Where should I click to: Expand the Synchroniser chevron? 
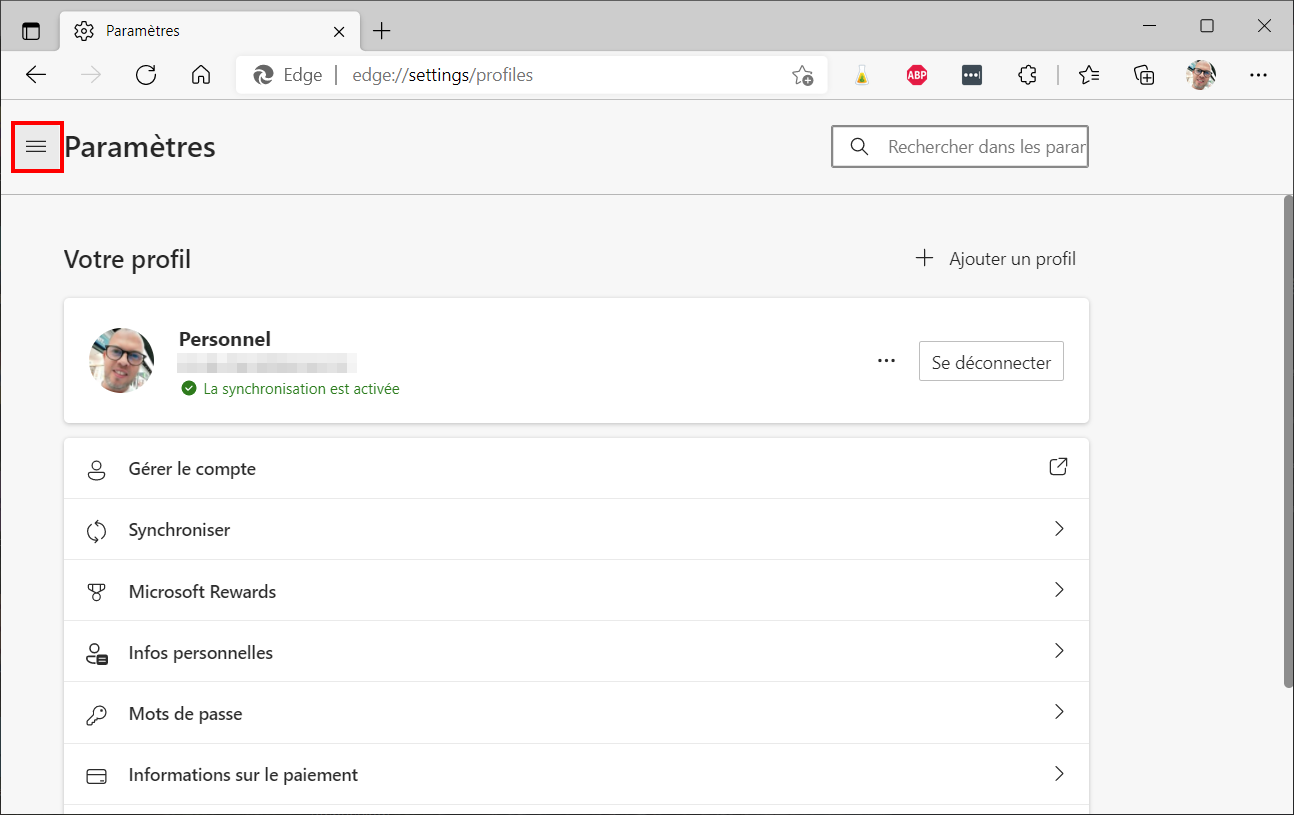point(1059,529)
